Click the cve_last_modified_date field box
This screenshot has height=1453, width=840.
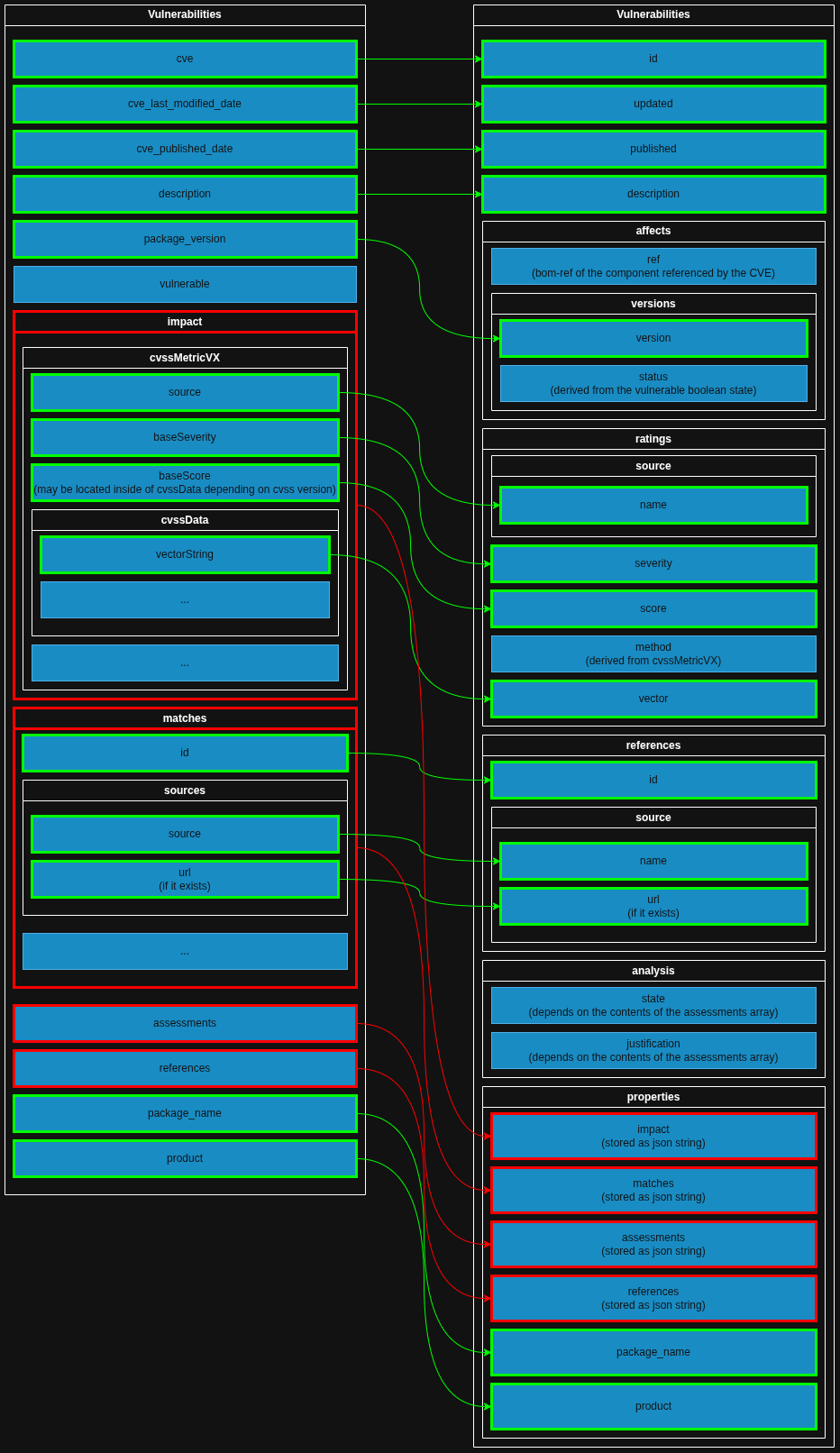point(185,104)
